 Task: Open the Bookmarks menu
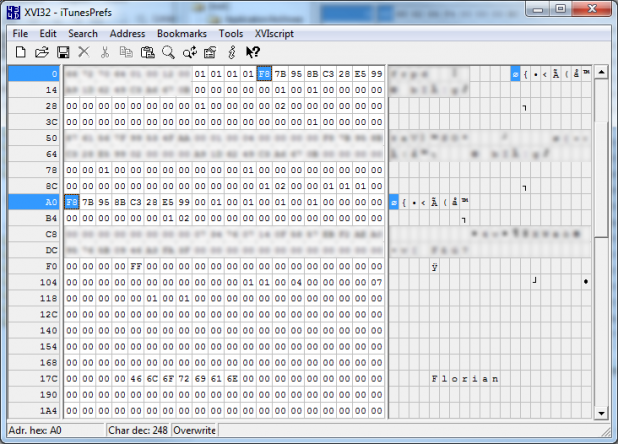(181, 33)
